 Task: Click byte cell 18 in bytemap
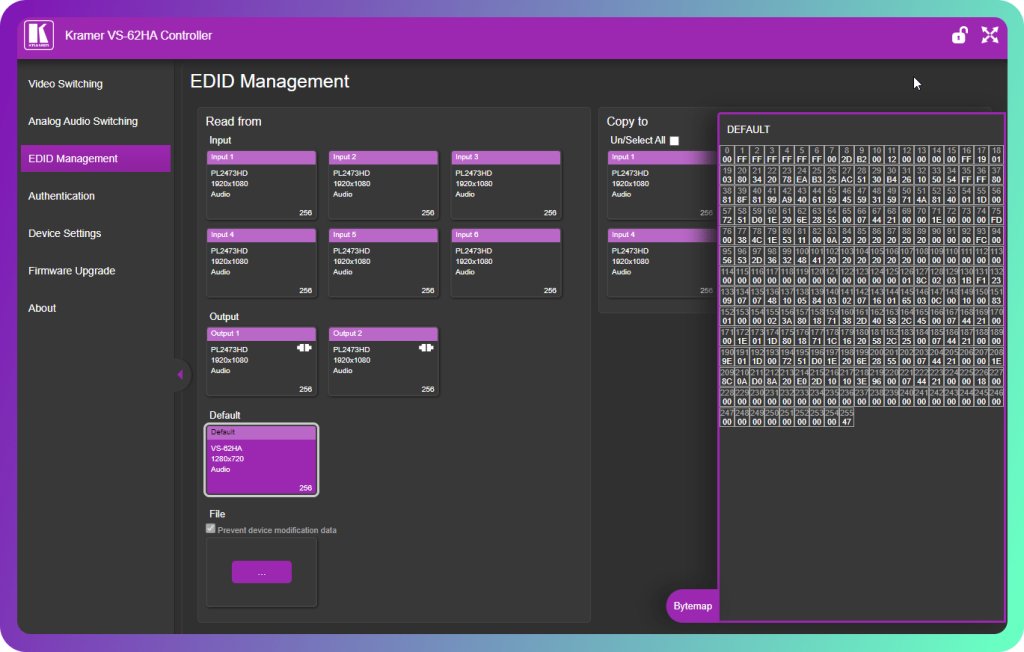click(996, 155)
